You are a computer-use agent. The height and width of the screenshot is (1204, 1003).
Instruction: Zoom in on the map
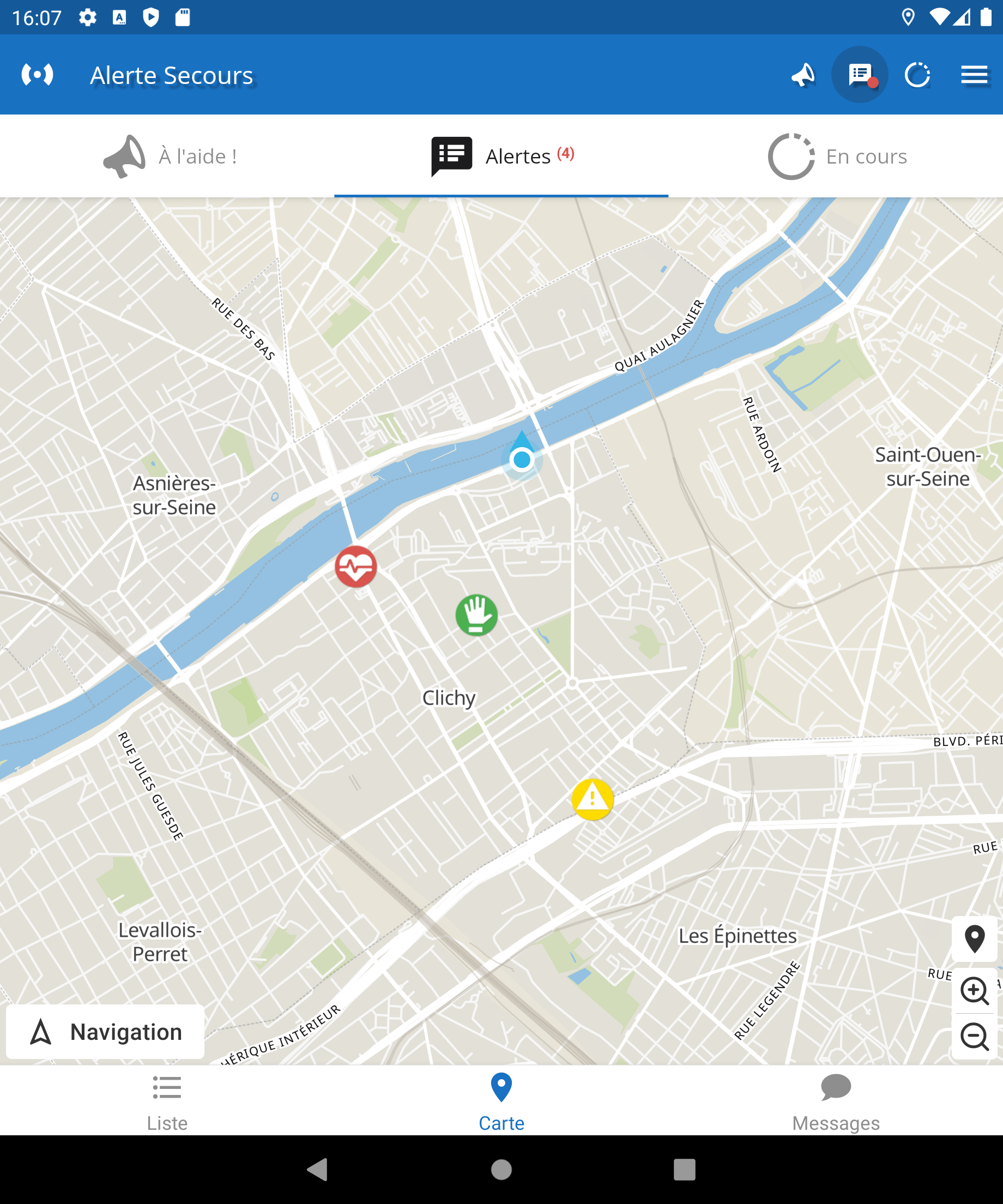(974, 991)
